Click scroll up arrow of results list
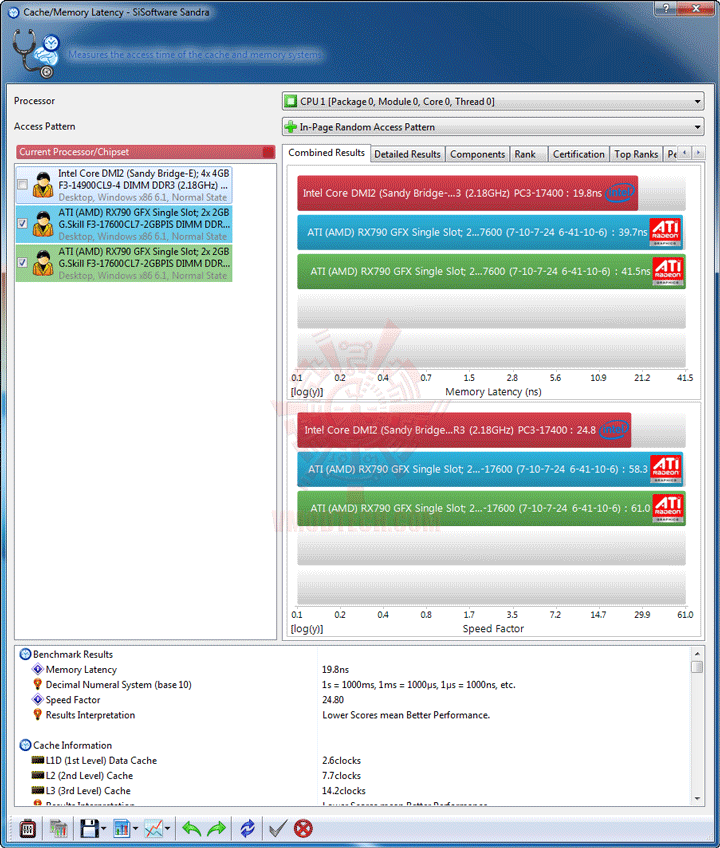 coord(697,653)
